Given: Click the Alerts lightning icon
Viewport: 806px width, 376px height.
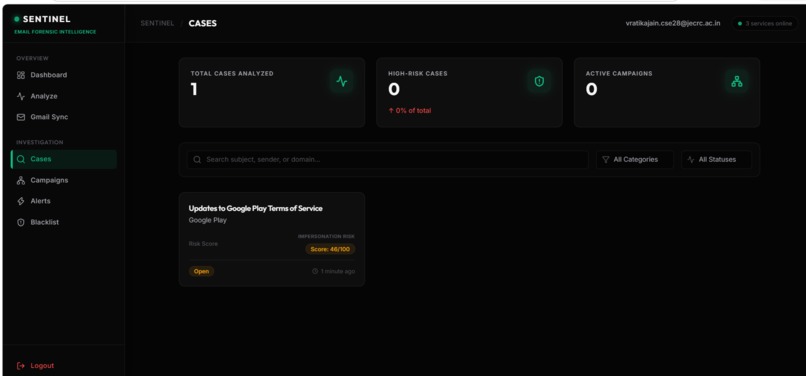Looking at the screenshot, I should pos(21,201).
